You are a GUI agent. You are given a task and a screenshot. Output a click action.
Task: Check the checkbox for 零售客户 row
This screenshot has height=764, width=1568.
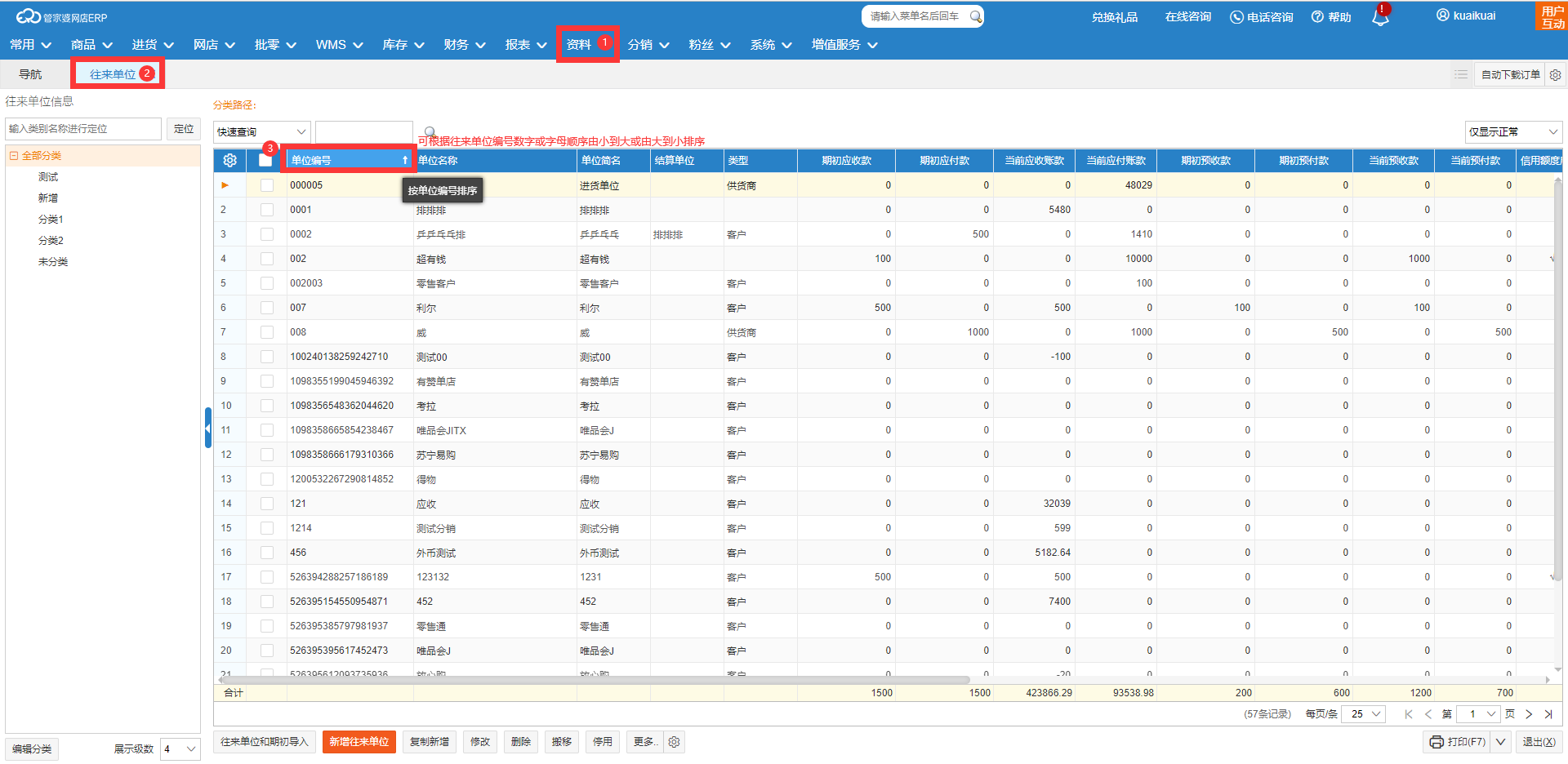267,283
